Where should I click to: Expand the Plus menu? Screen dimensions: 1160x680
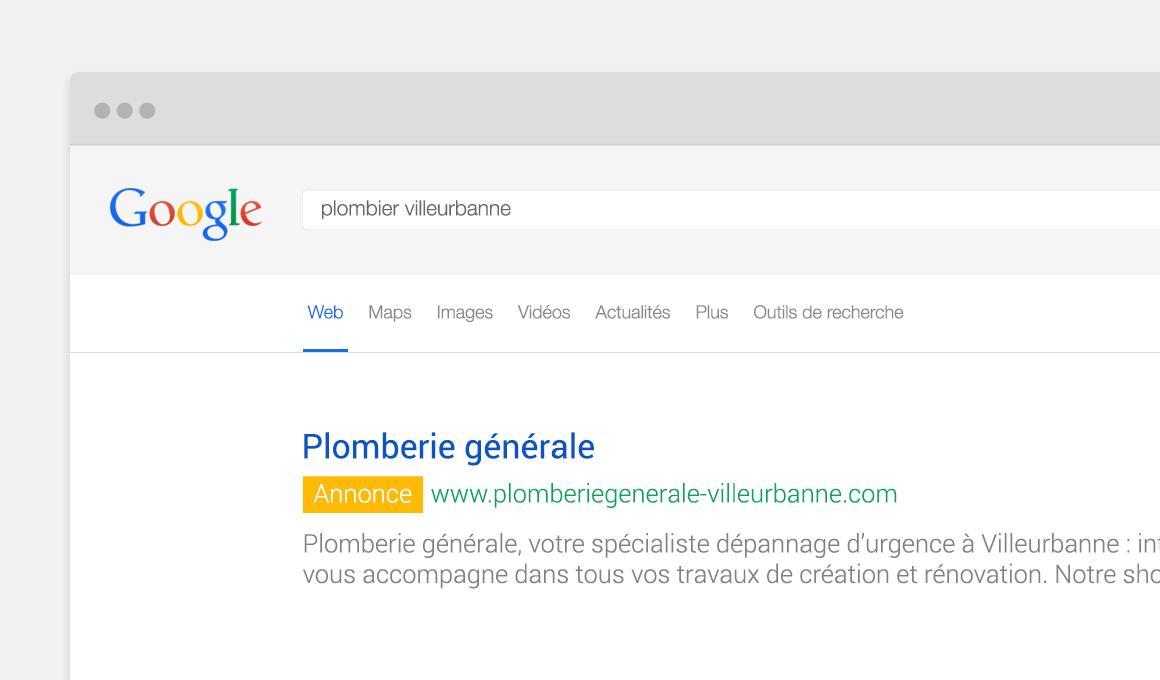point(712,312)
